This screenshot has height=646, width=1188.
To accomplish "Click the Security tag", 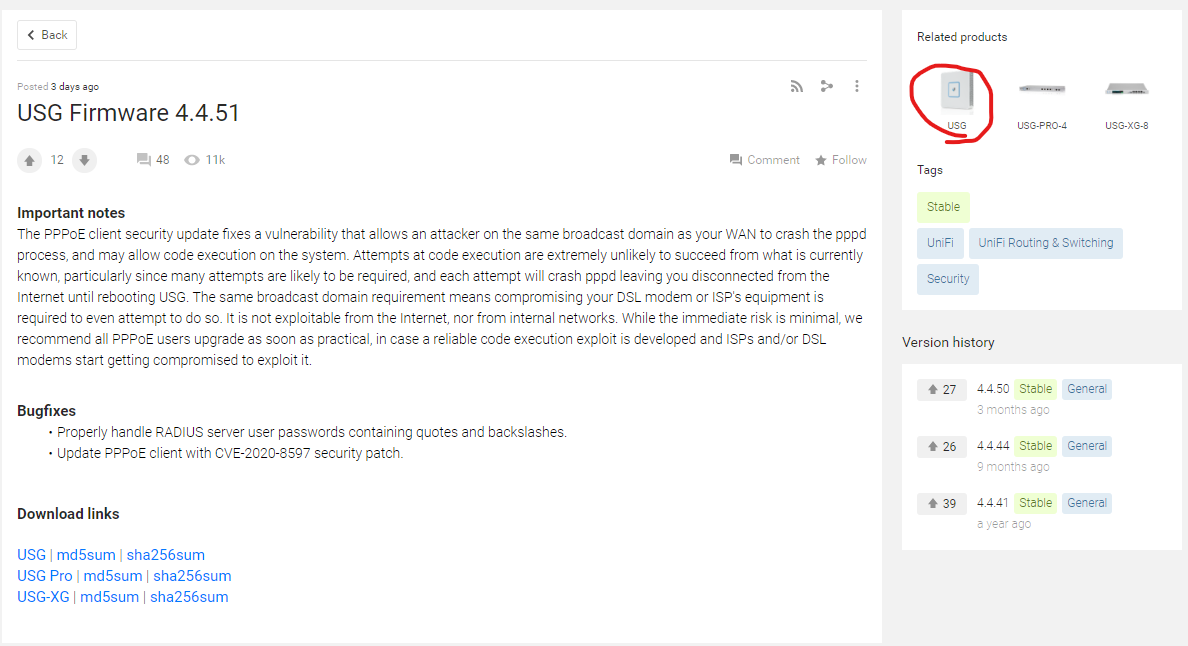I will [x=947, y=279].
